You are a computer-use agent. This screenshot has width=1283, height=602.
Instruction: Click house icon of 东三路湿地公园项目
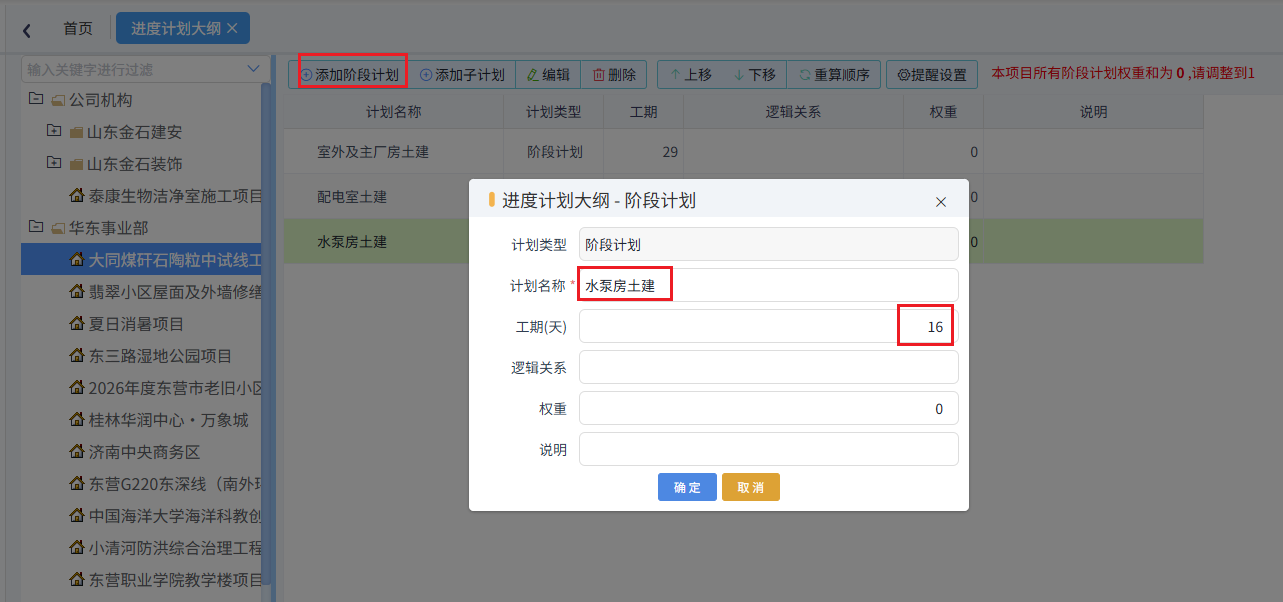[77, 355]
